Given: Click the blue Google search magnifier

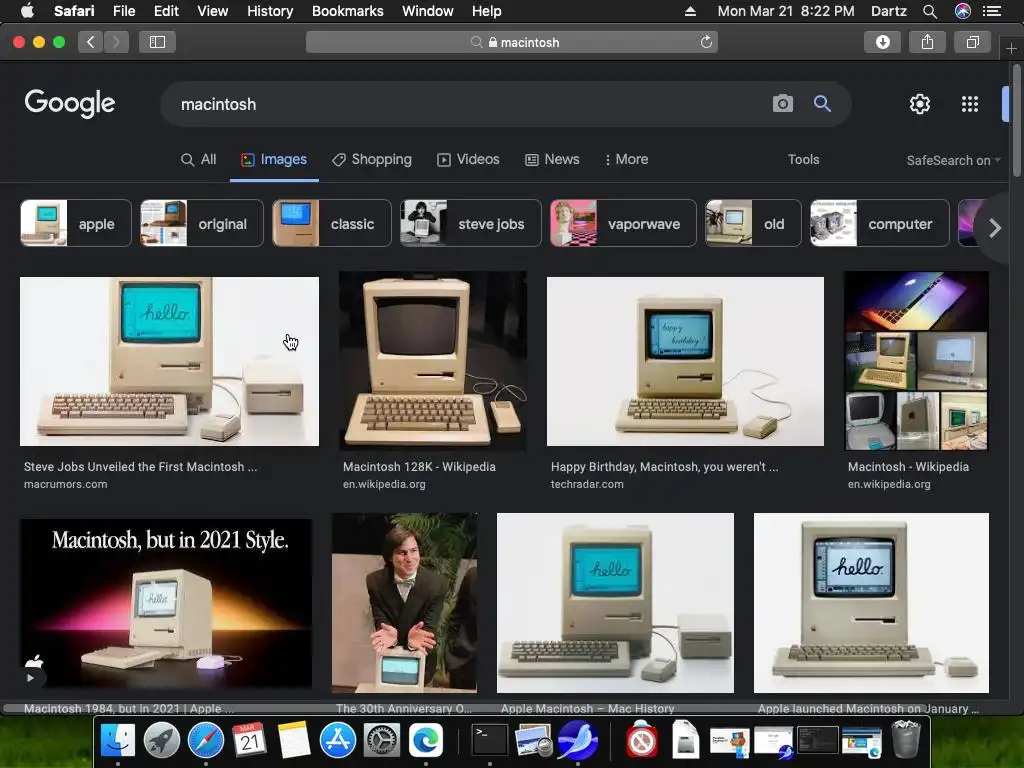Looking at the screenshot, I should (822, 104).
